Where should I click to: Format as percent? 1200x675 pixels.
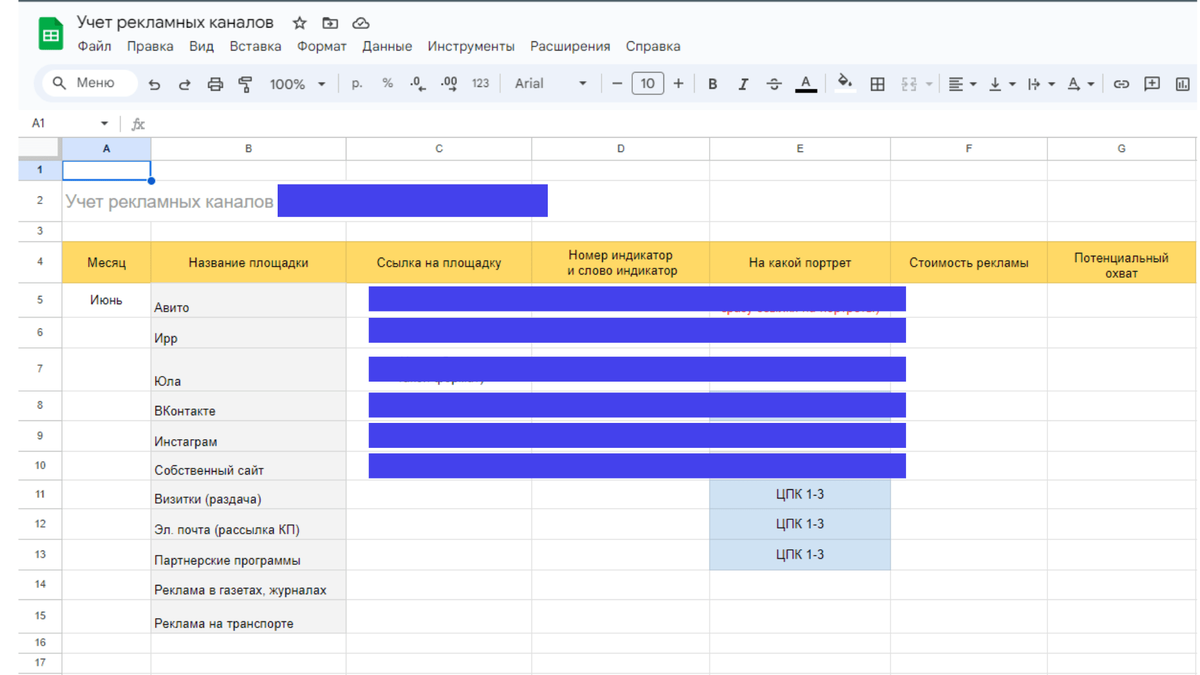(387, 84)
